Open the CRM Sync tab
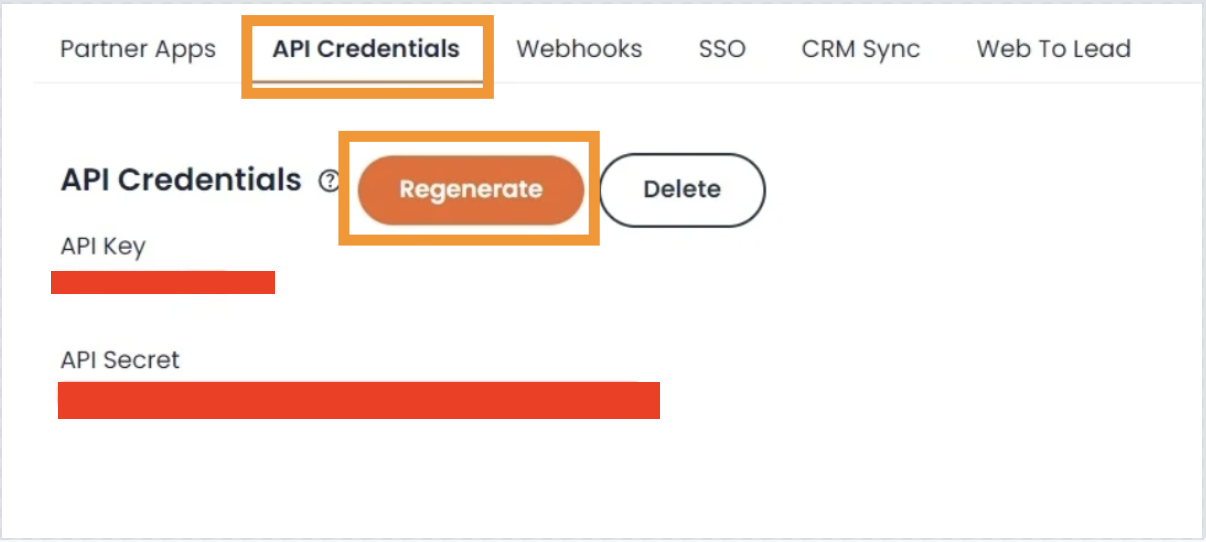 coord(861,49)
